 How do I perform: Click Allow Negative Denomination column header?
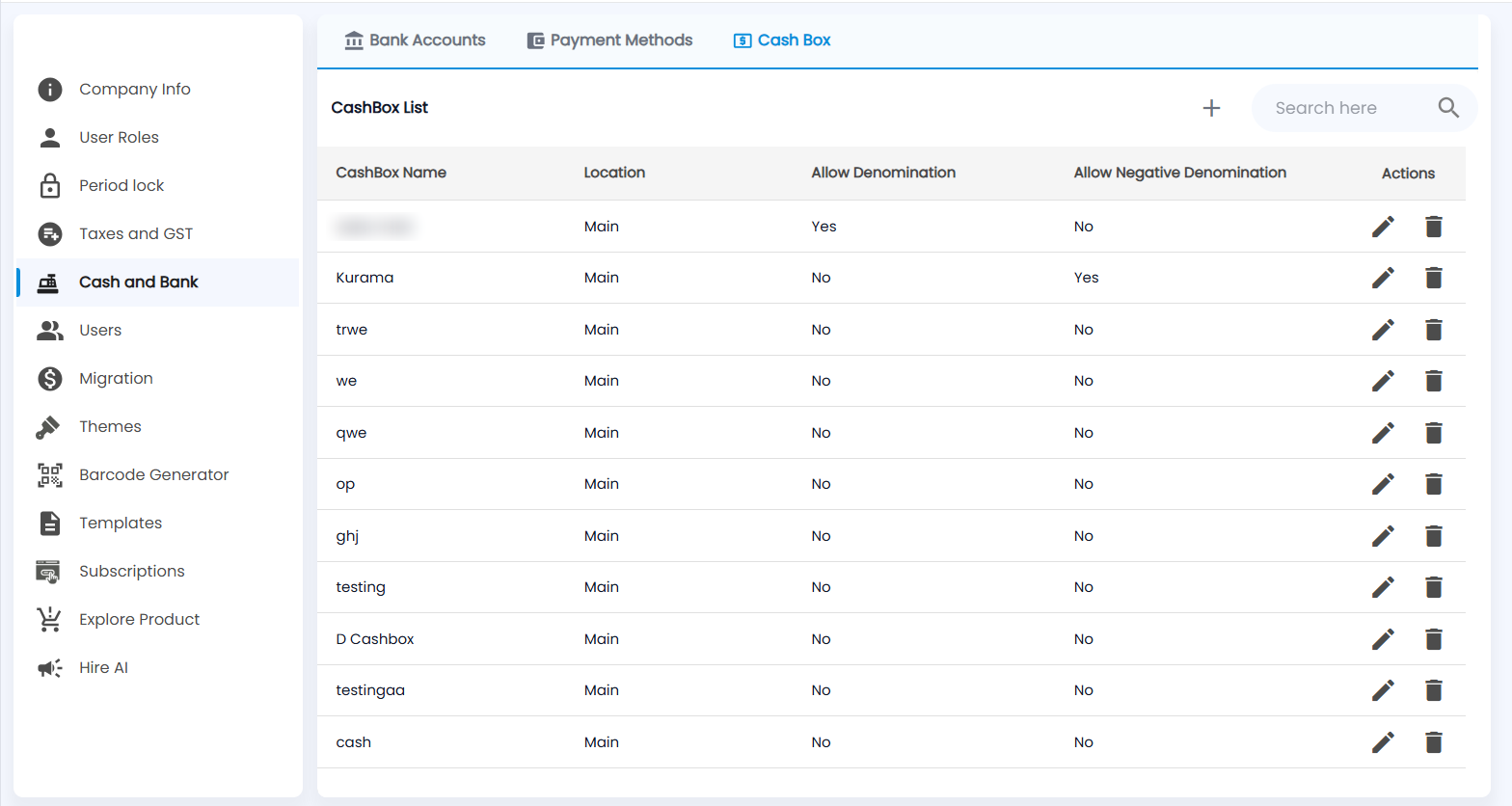click(1180, 173)
